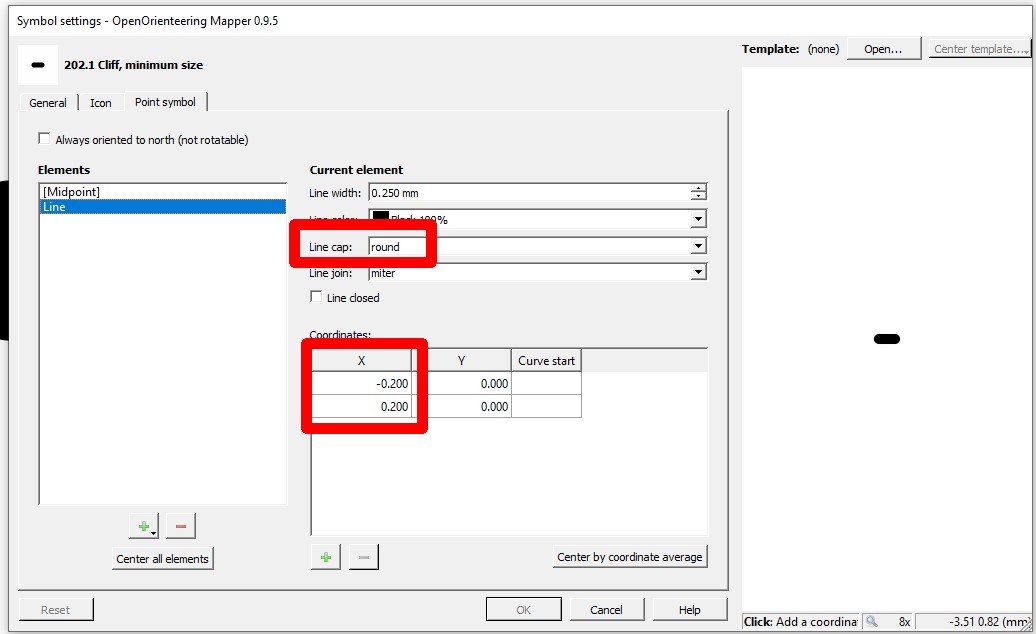Click the Cancel button
This screenshot has height=634, width=1036.
pos(607,610)
